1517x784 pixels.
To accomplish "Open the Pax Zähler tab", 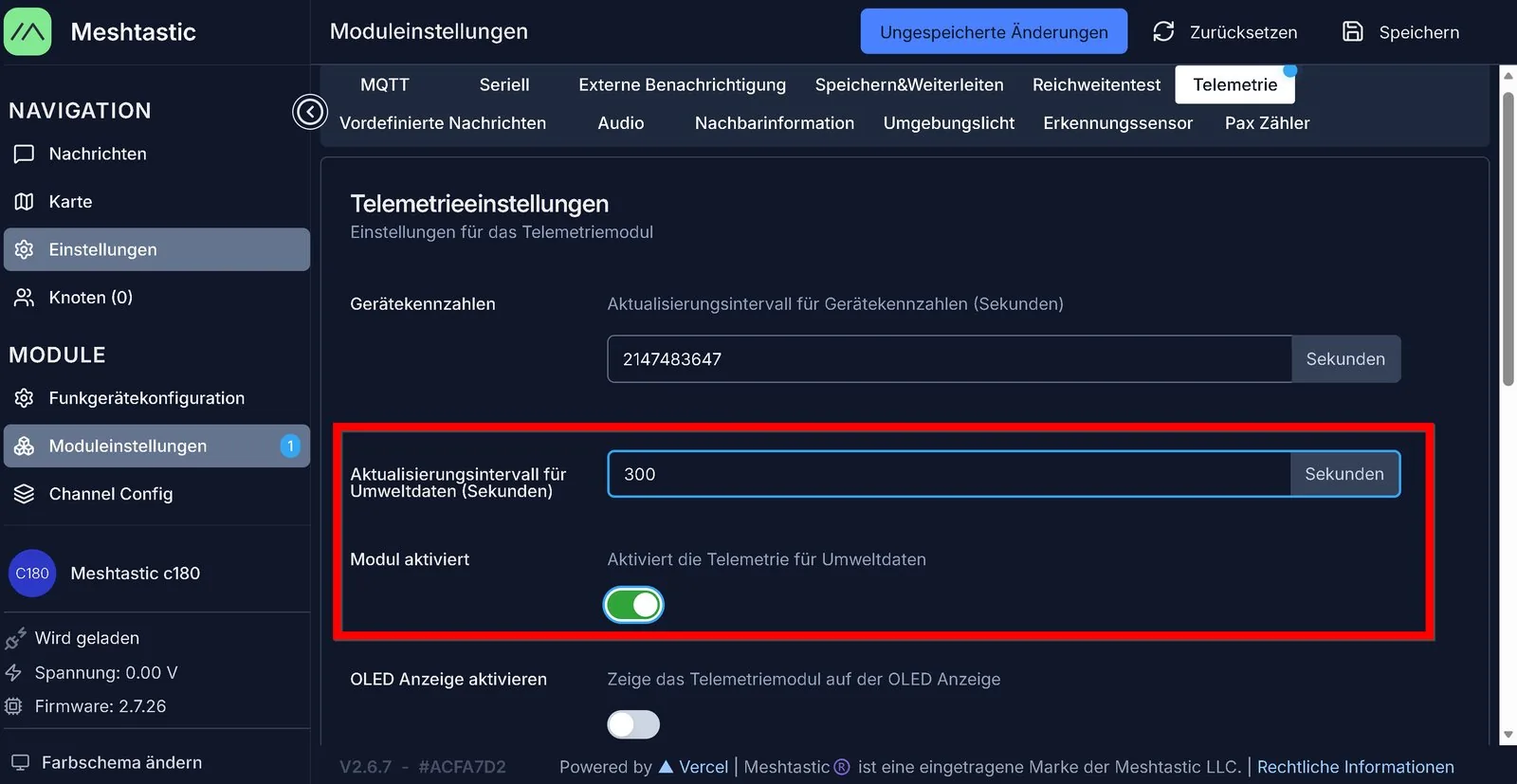I will (x=1268, y=123).
